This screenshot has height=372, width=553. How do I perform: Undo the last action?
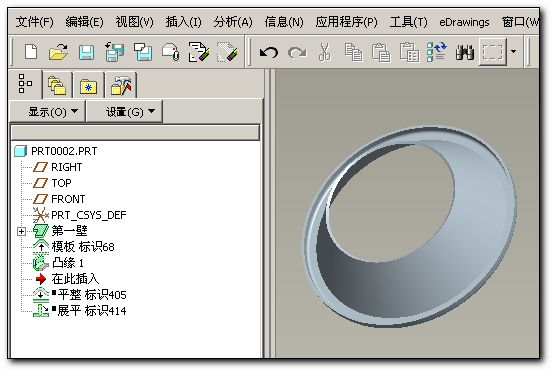click(x=269, y=53)
